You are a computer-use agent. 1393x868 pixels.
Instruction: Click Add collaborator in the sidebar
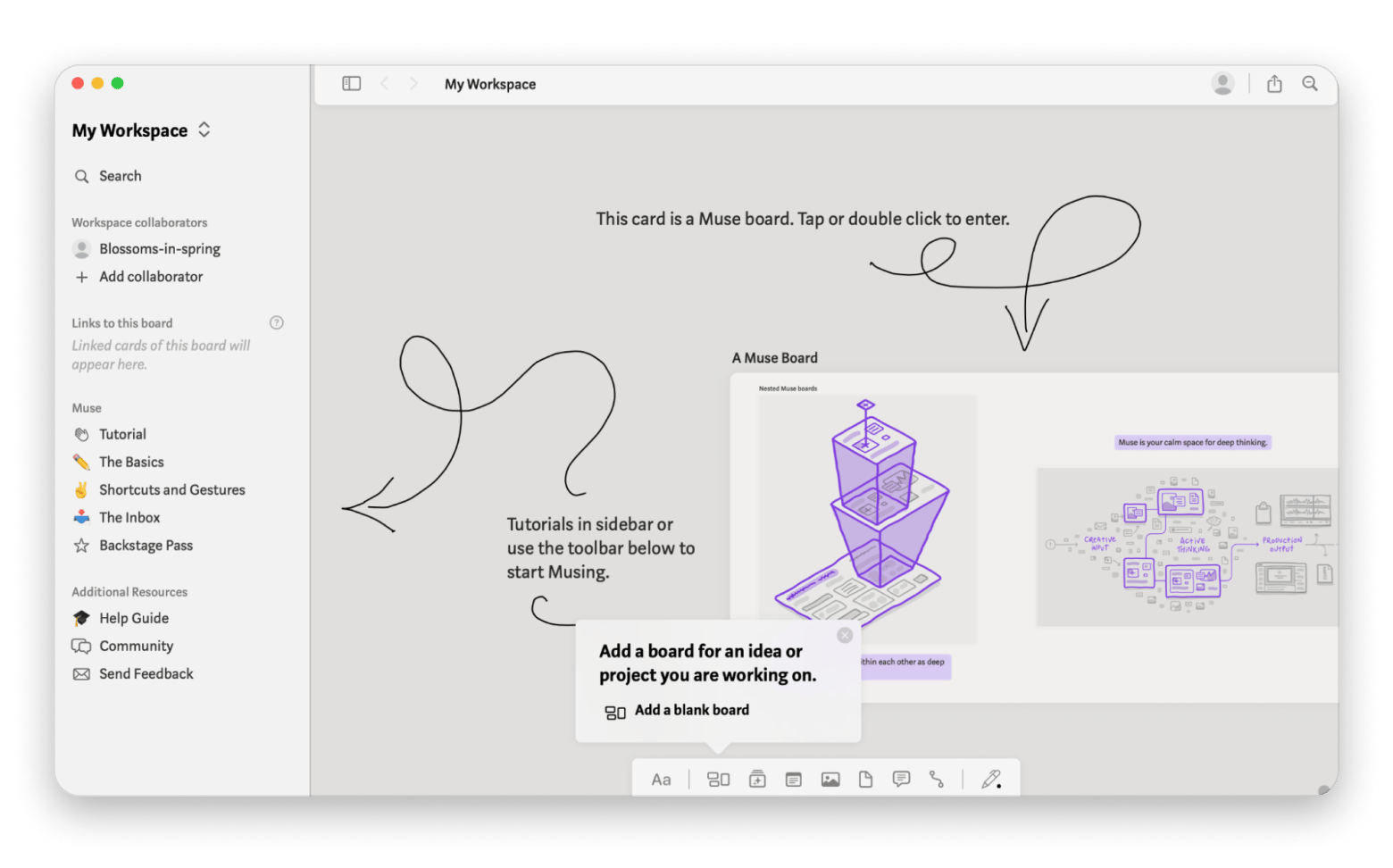point(150,277)
